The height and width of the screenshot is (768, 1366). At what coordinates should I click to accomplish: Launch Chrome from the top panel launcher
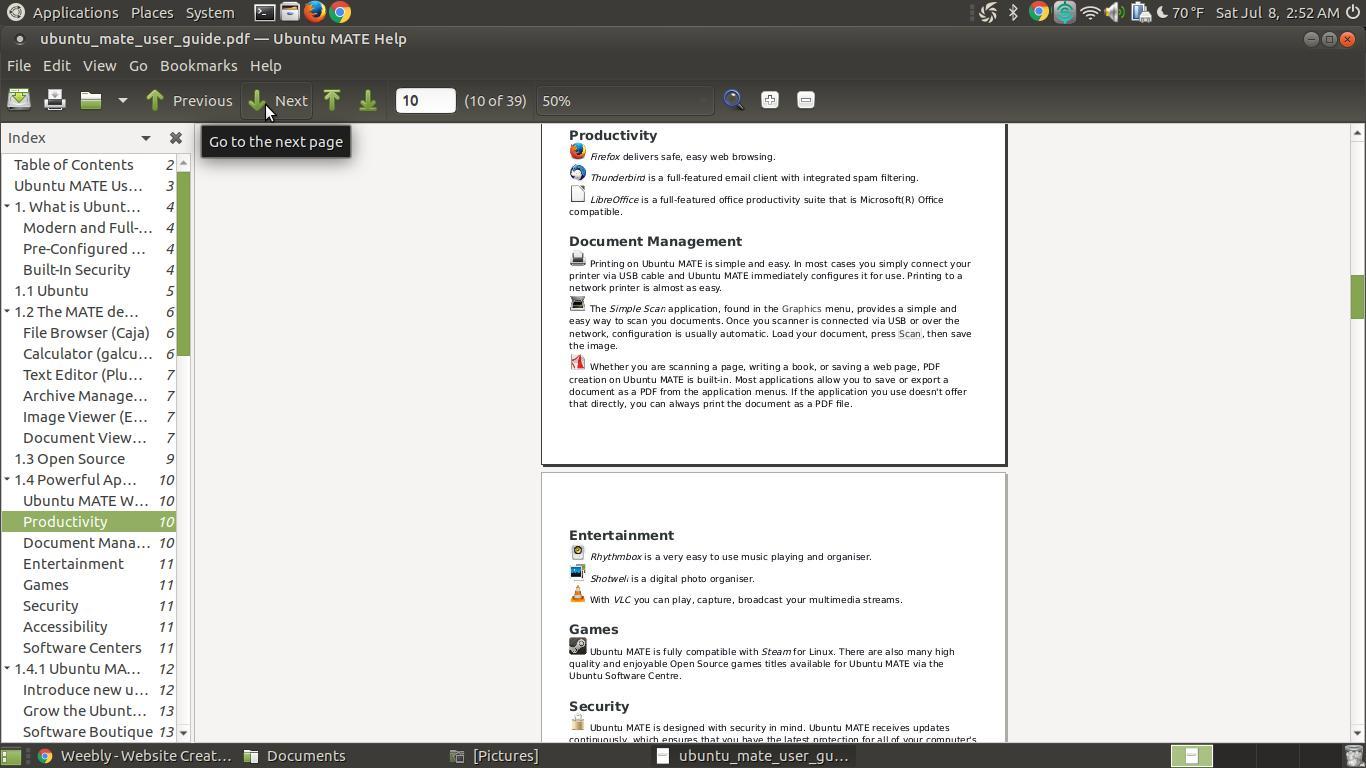coord(340,12)
